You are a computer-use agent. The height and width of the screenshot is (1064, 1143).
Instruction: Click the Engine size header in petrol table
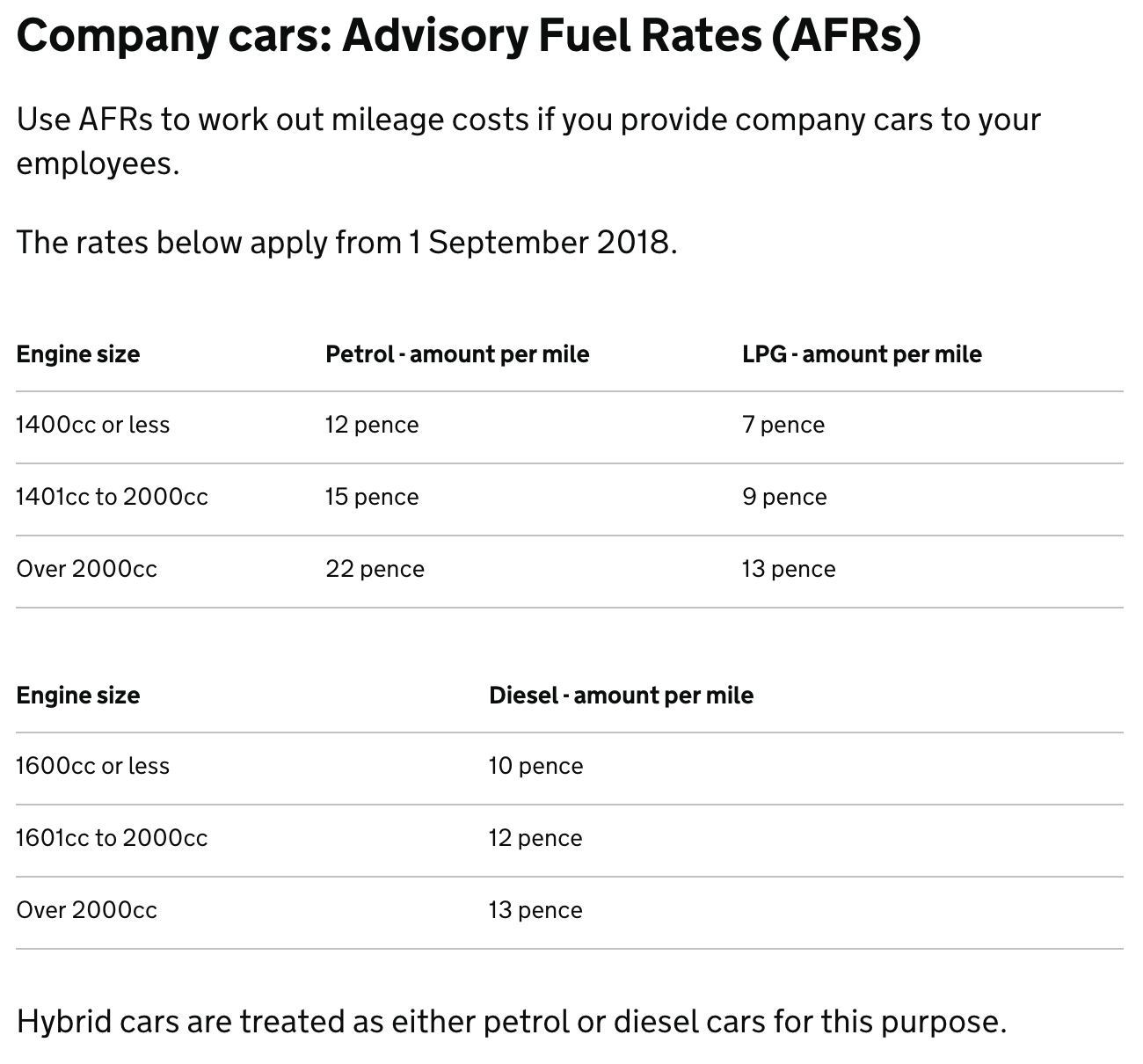[x=78, y=354]
